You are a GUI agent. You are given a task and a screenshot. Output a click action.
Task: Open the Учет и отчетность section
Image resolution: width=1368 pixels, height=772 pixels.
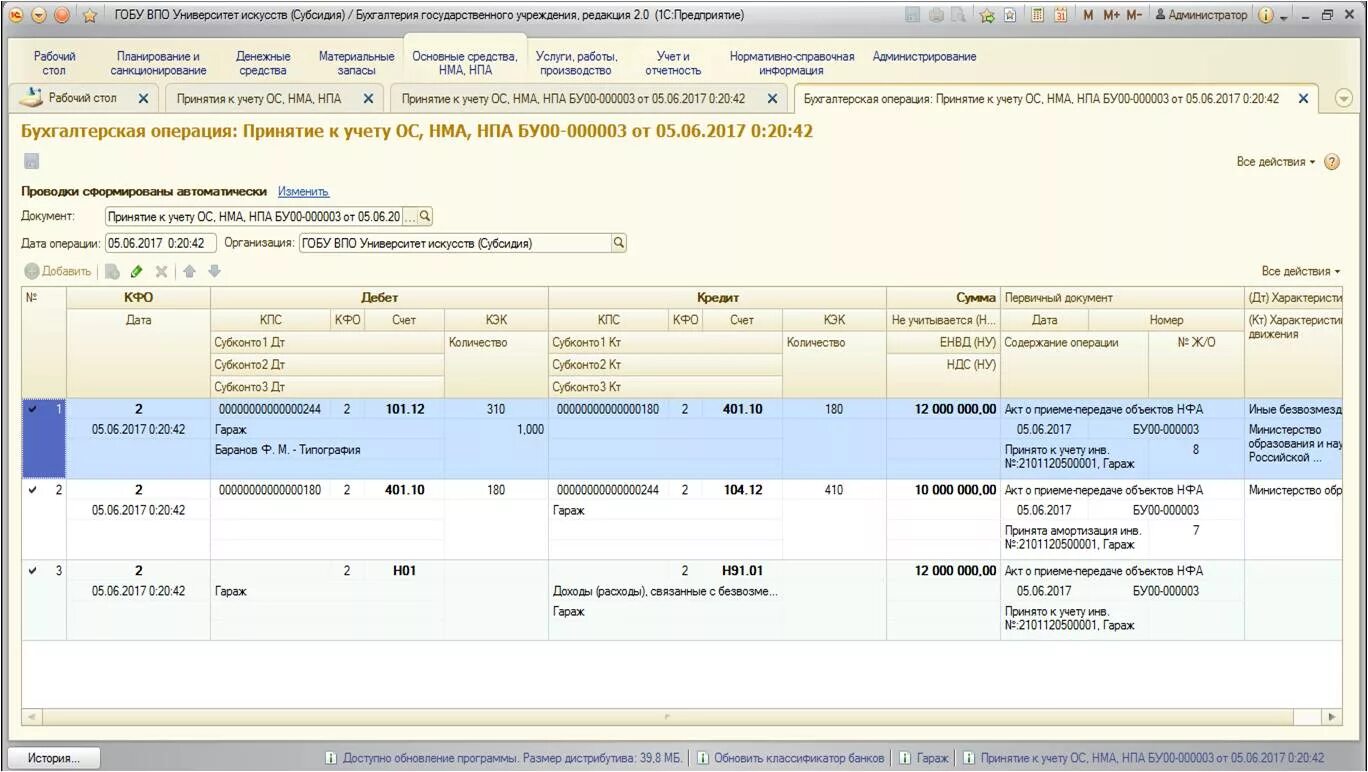click(x=673, y=63)
